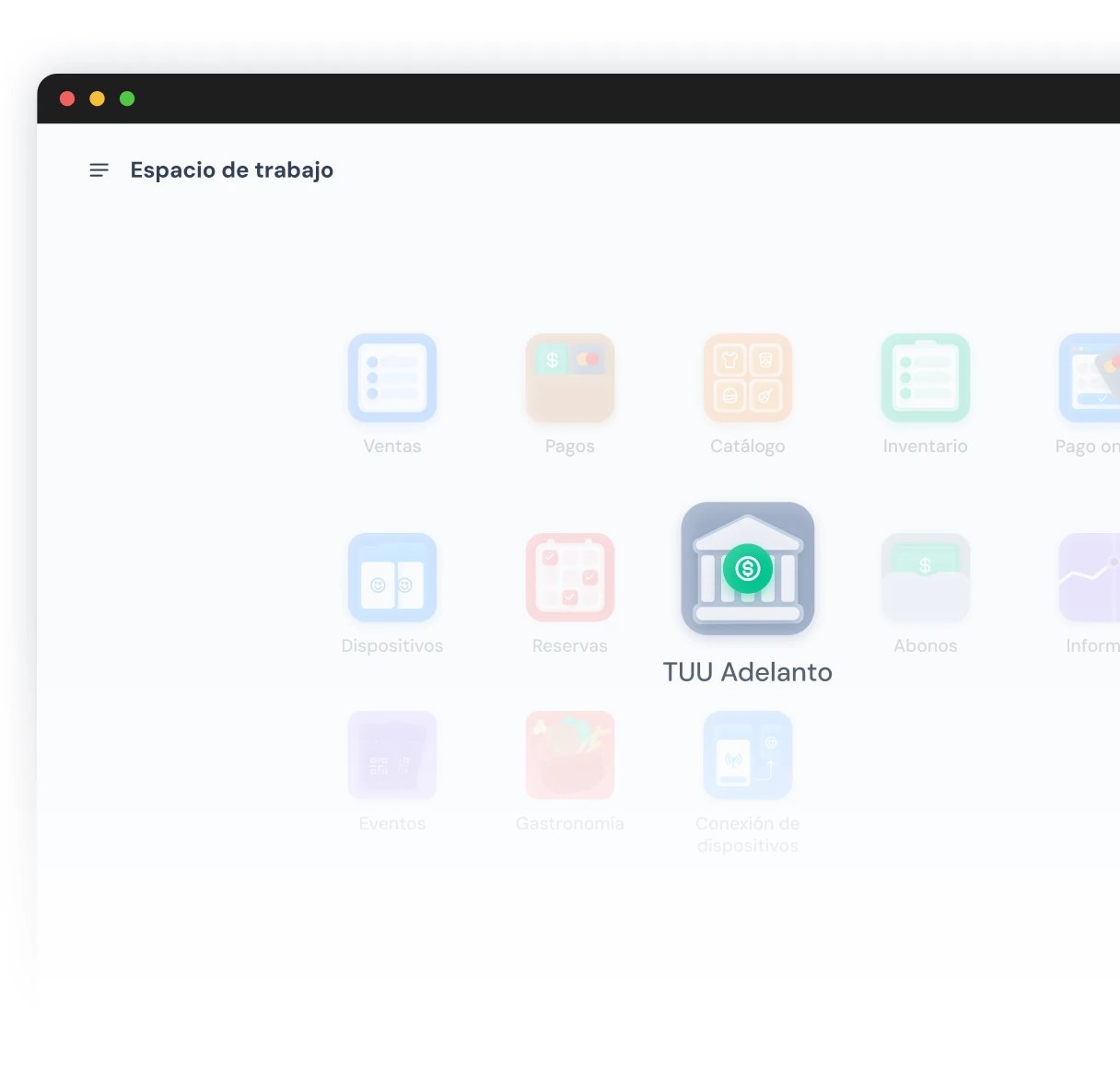The width and height of the screenshot is (1120, 1068).
Task: Open the Dispositivos app icon
Action: (392, 577)
